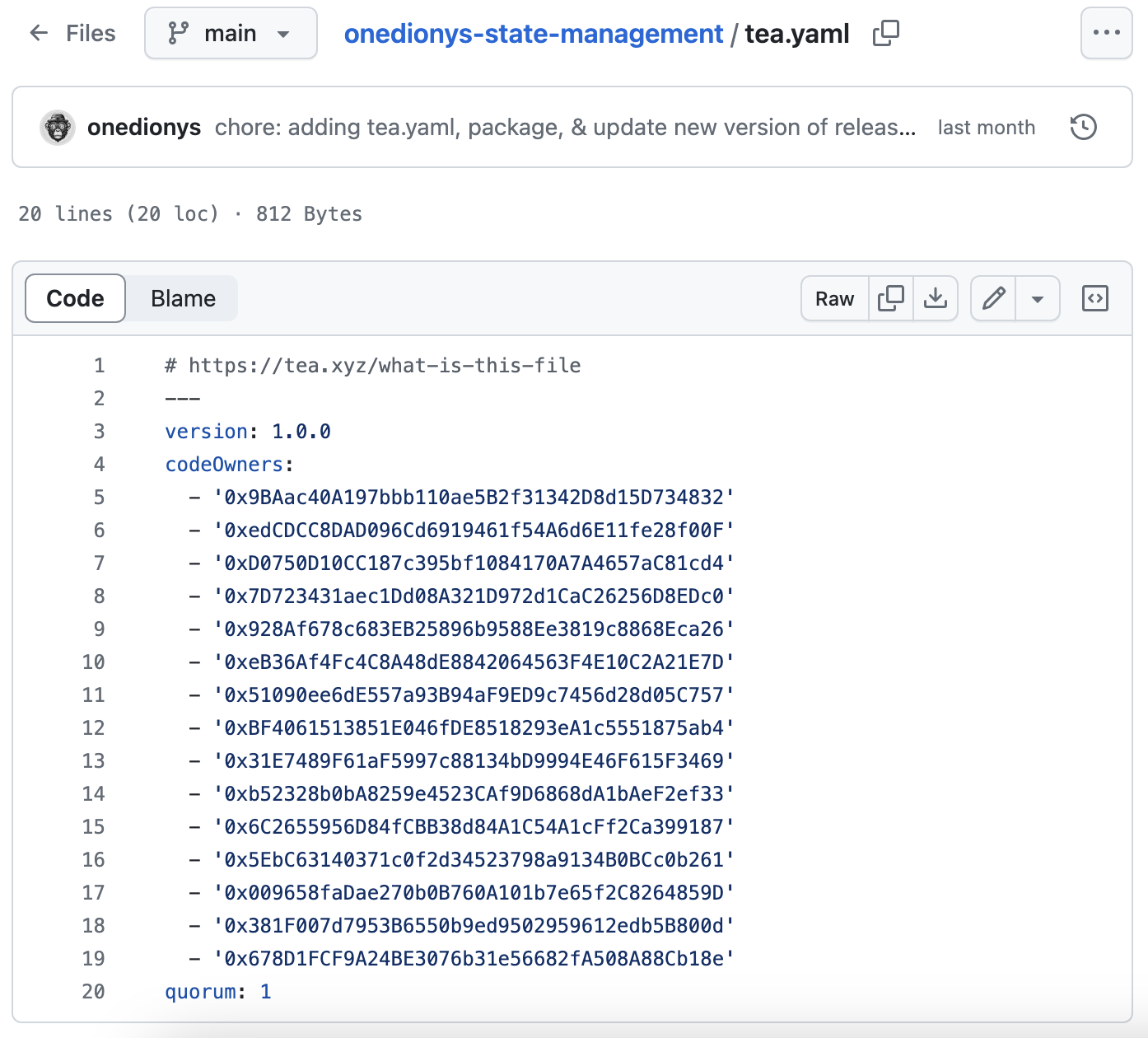Open the onedionys-state-management repository link

(533, 34)
